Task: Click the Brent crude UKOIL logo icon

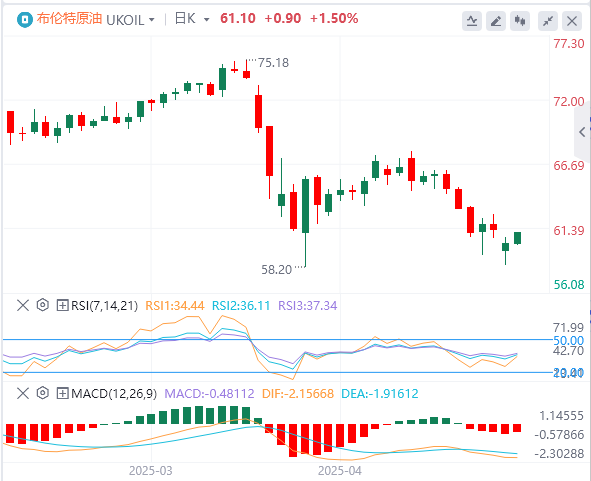Action: click(25, 19)
